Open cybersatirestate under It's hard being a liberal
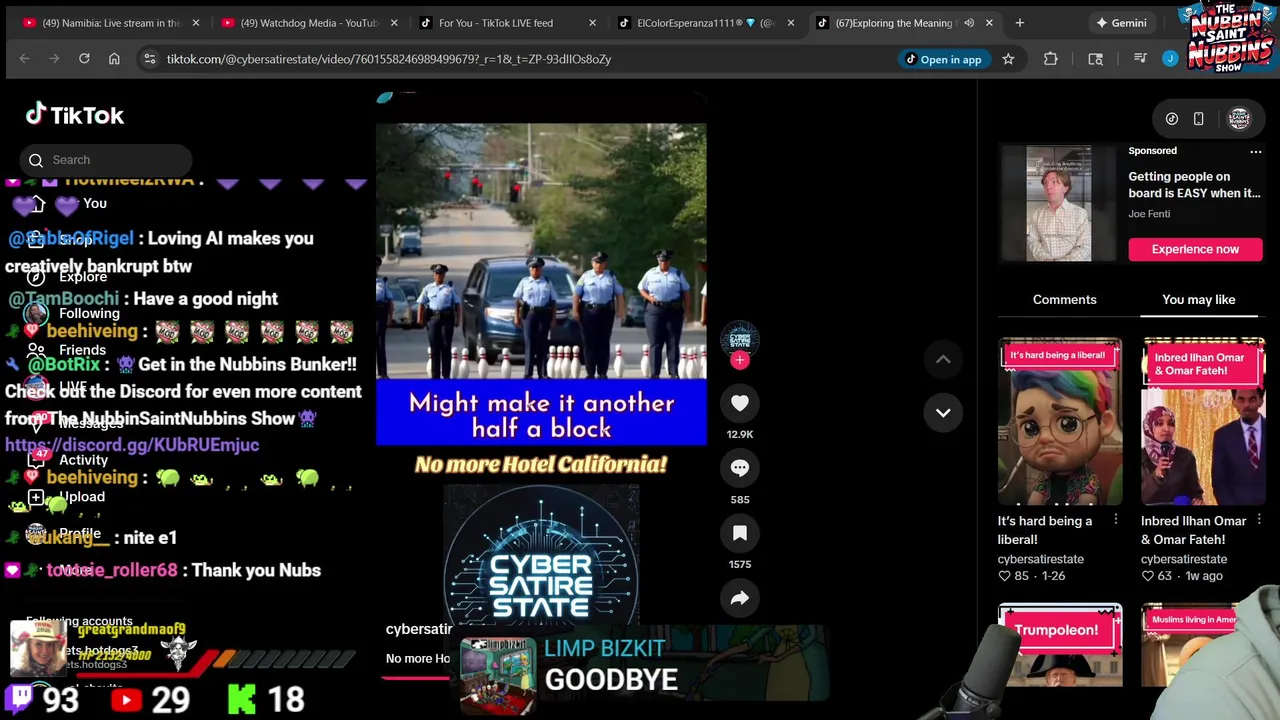The height and width of the screenshot is (720, 1280). pos(1040,559)
